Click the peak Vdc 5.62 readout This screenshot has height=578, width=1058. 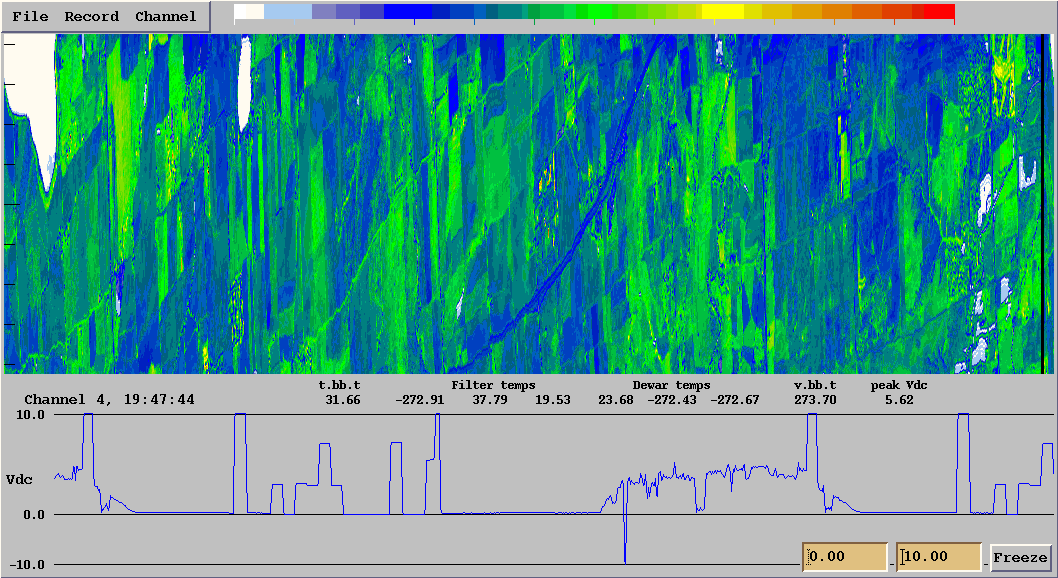899,400
